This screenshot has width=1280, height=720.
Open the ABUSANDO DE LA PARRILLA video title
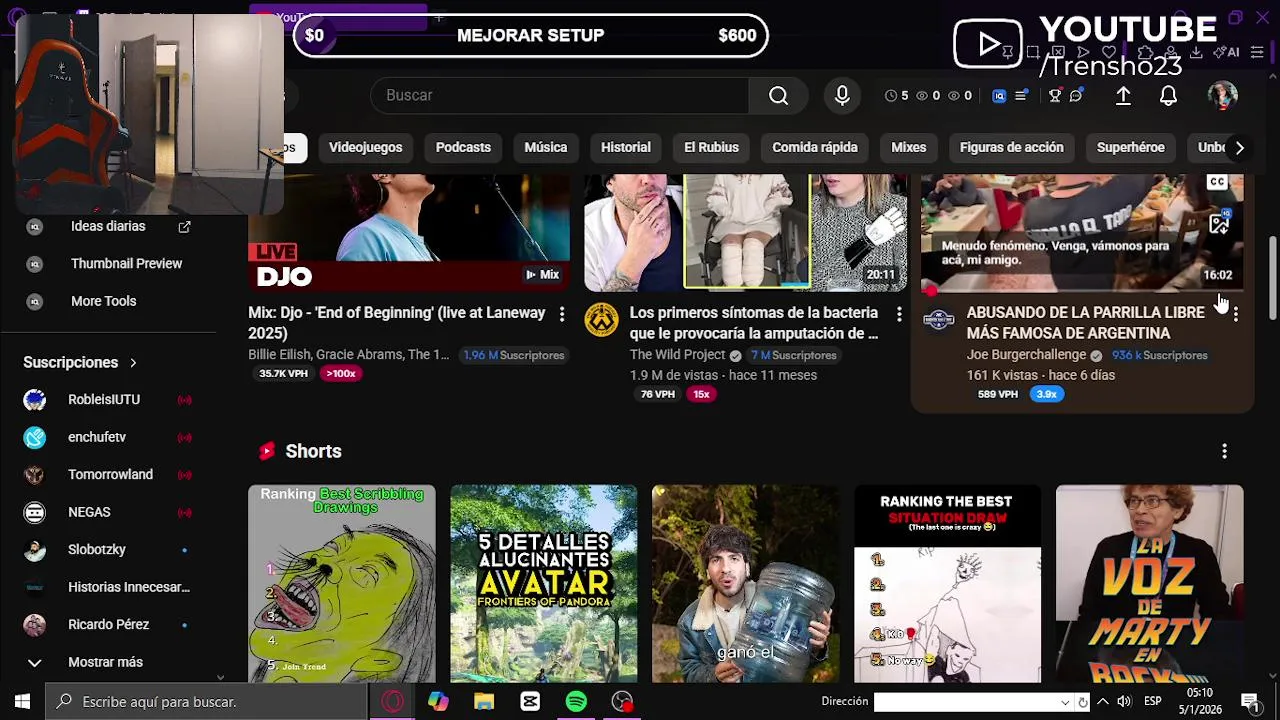[x=1085, y=323]
